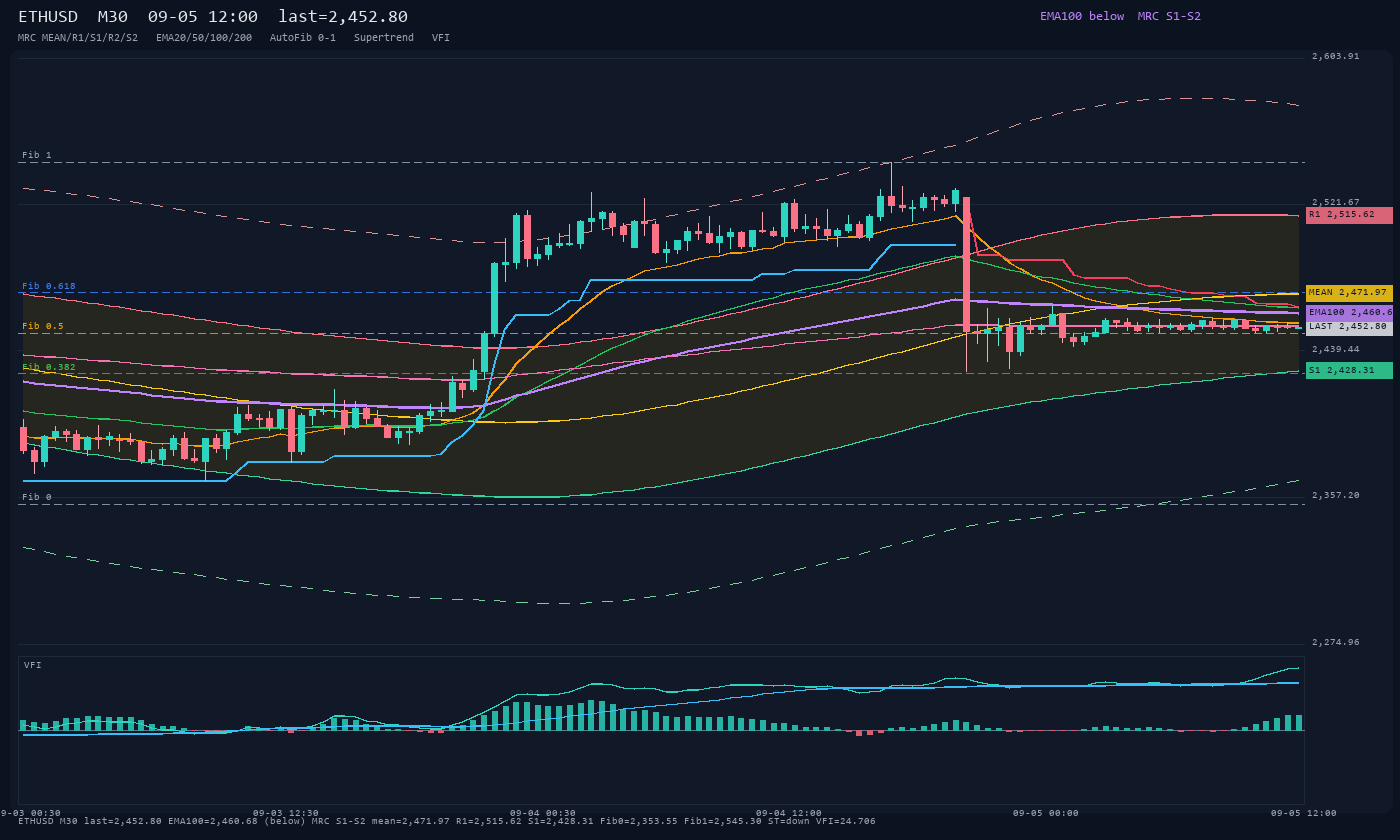The height and width of the screenshot is (840, 1400).
Task: Click the 2,439.44 price axis label
Action: pos(1336,350)
